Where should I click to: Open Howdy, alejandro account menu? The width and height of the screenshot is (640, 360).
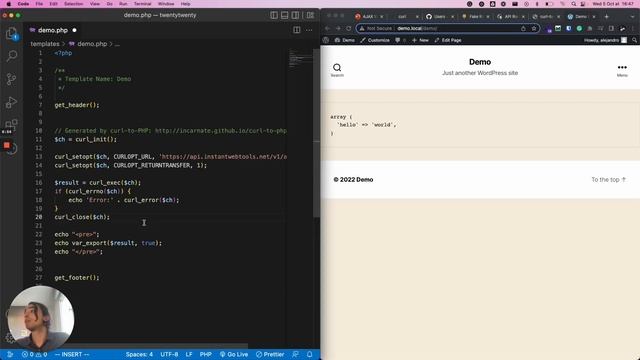605,40
